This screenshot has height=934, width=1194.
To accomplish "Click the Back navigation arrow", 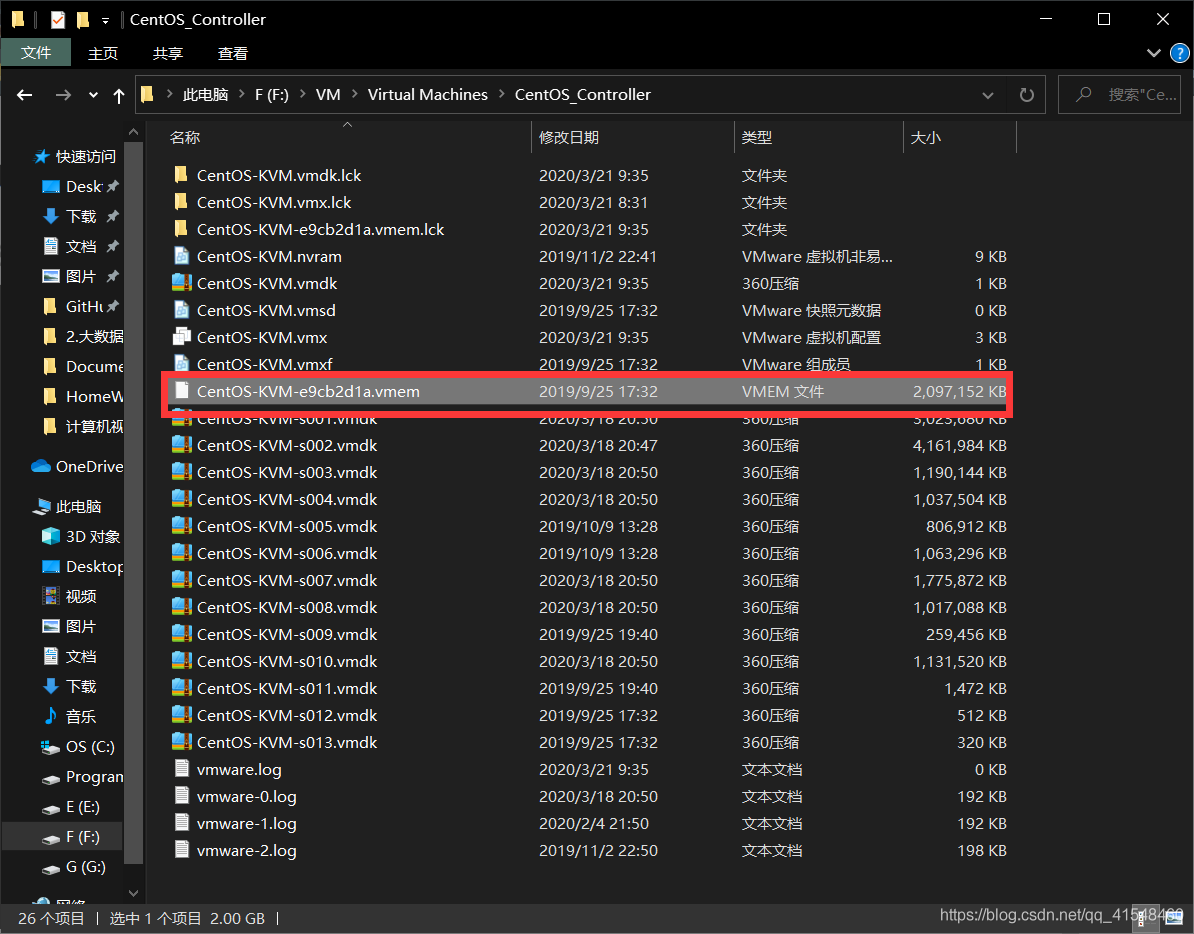I will pos(24,95).
